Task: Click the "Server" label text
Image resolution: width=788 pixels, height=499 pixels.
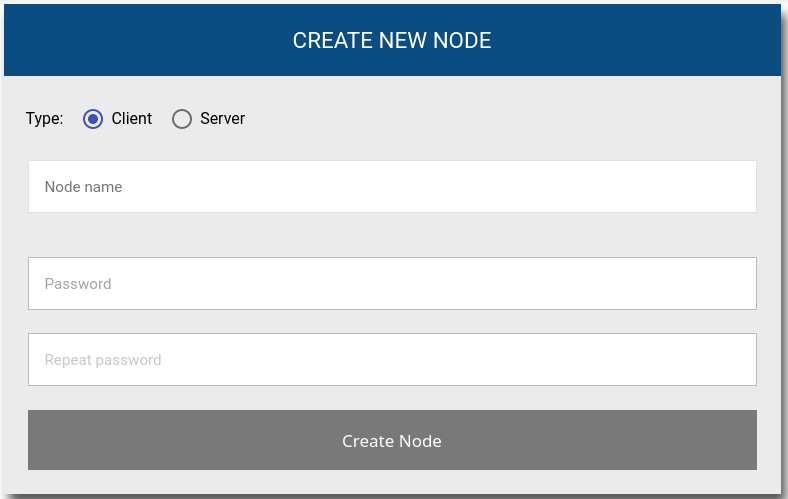Action: tap(222, 119)
